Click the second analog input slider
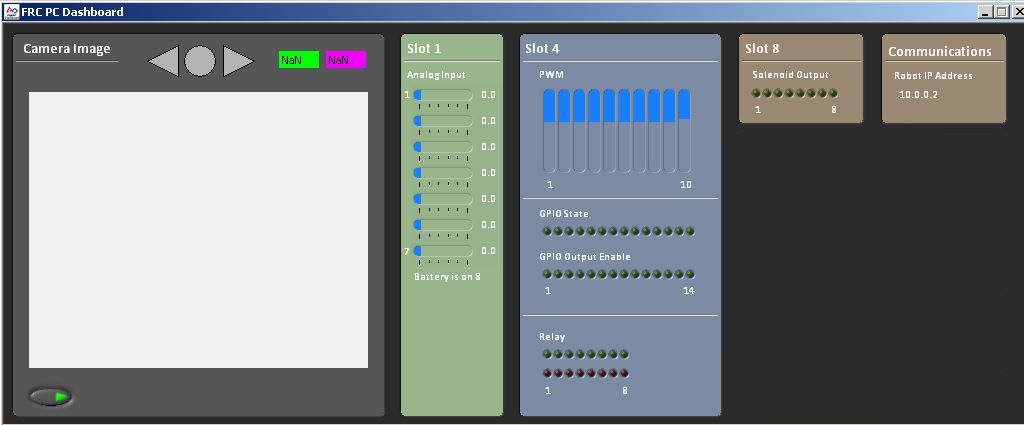This screenshot has height=425, width=1024. 443,121
